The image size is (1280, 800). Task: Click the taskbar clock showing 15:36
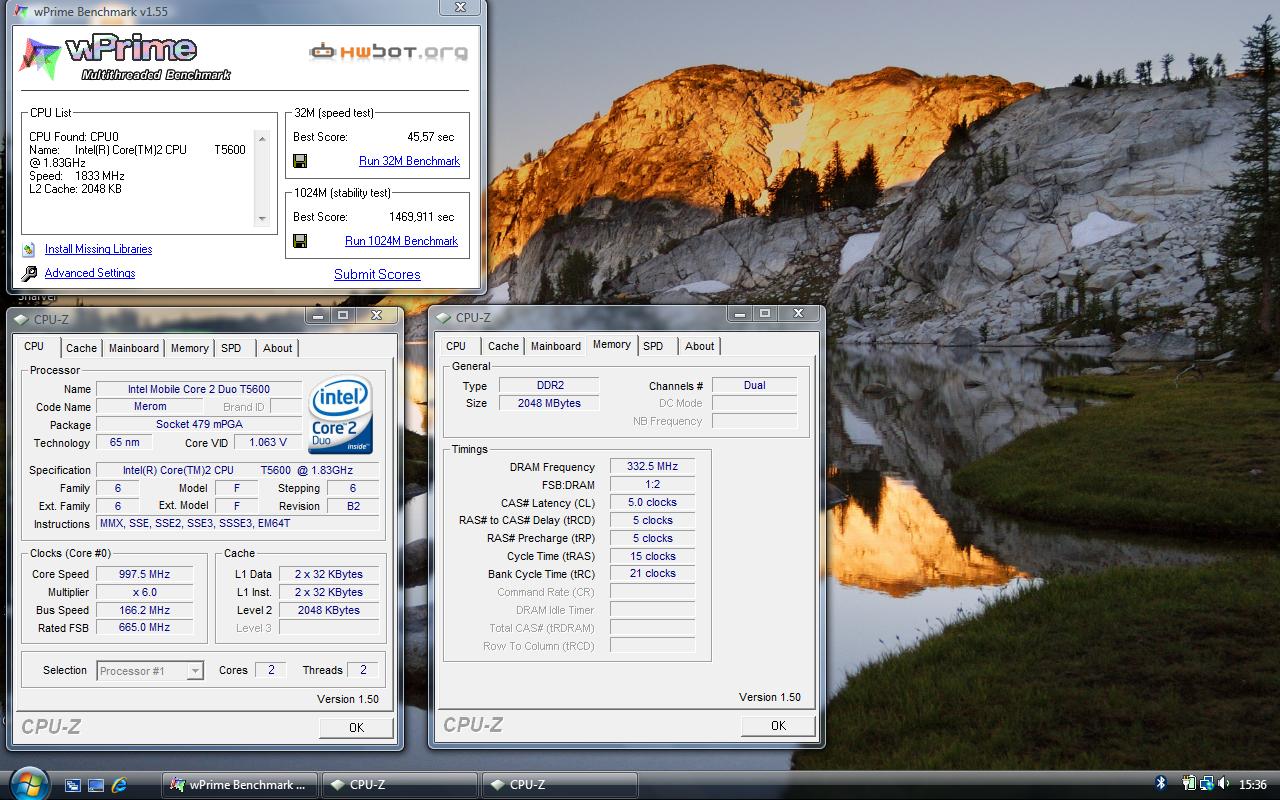click(x=1253, y=785)
